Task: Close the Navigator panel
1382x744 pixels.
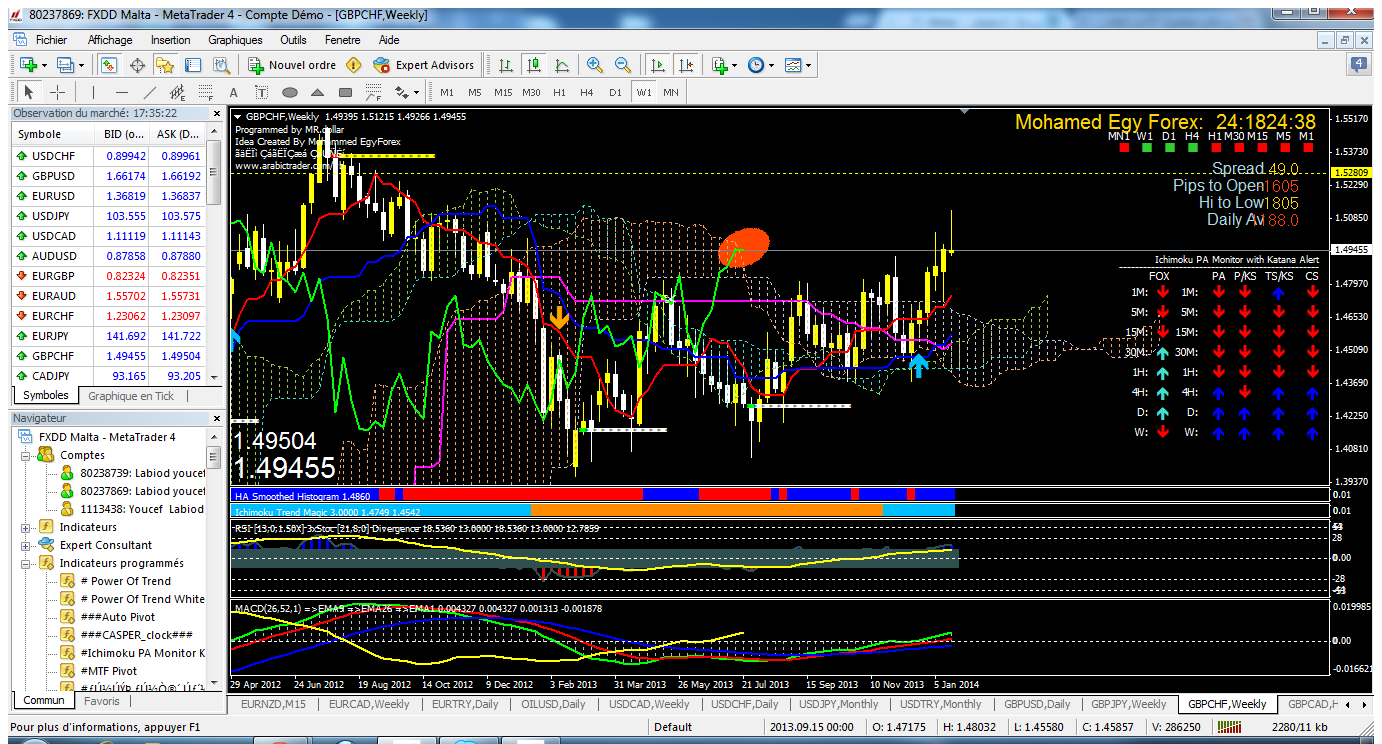Action: coord(215,419)
